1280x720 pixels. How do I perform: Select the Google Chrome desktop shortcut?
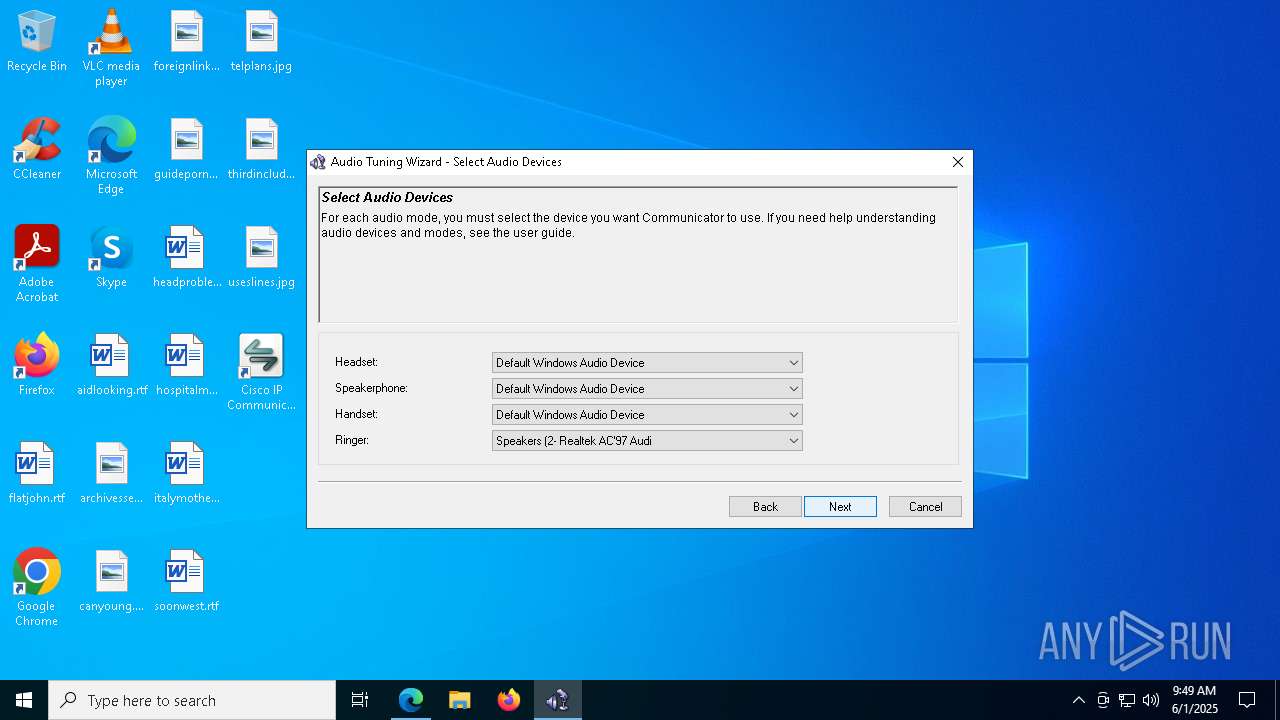click(37, 588)
